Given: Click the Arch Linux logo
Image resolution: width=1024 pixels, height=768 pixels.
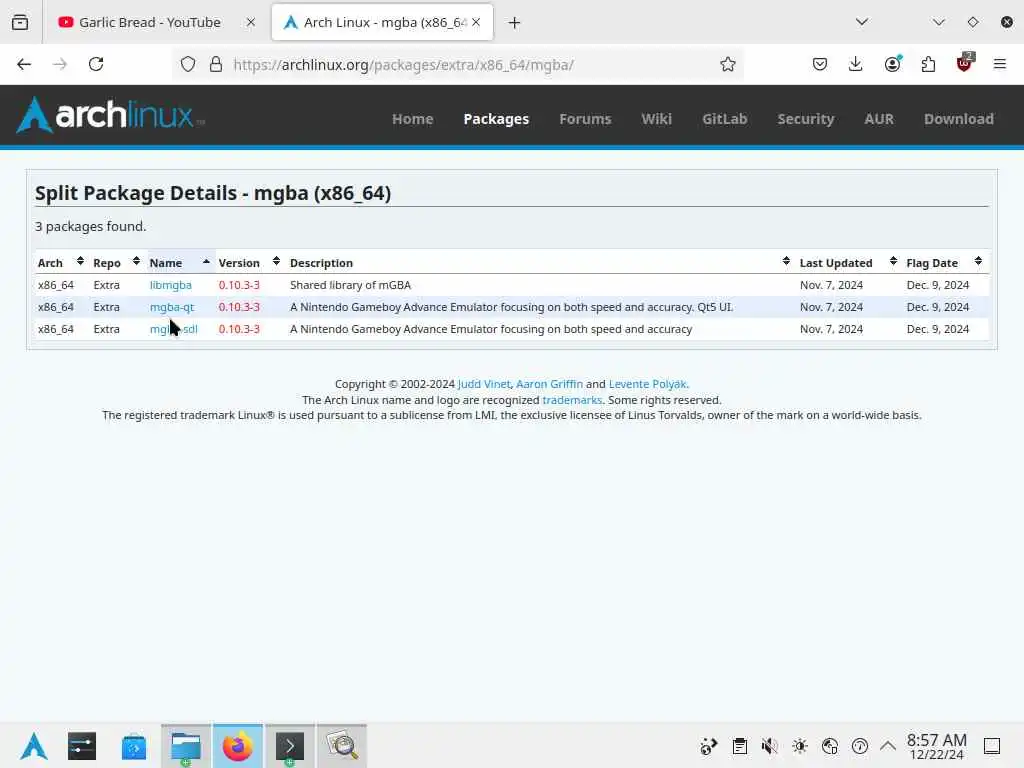Looking at the screenshot, I should pyautogui.click(x=110, y=115).
